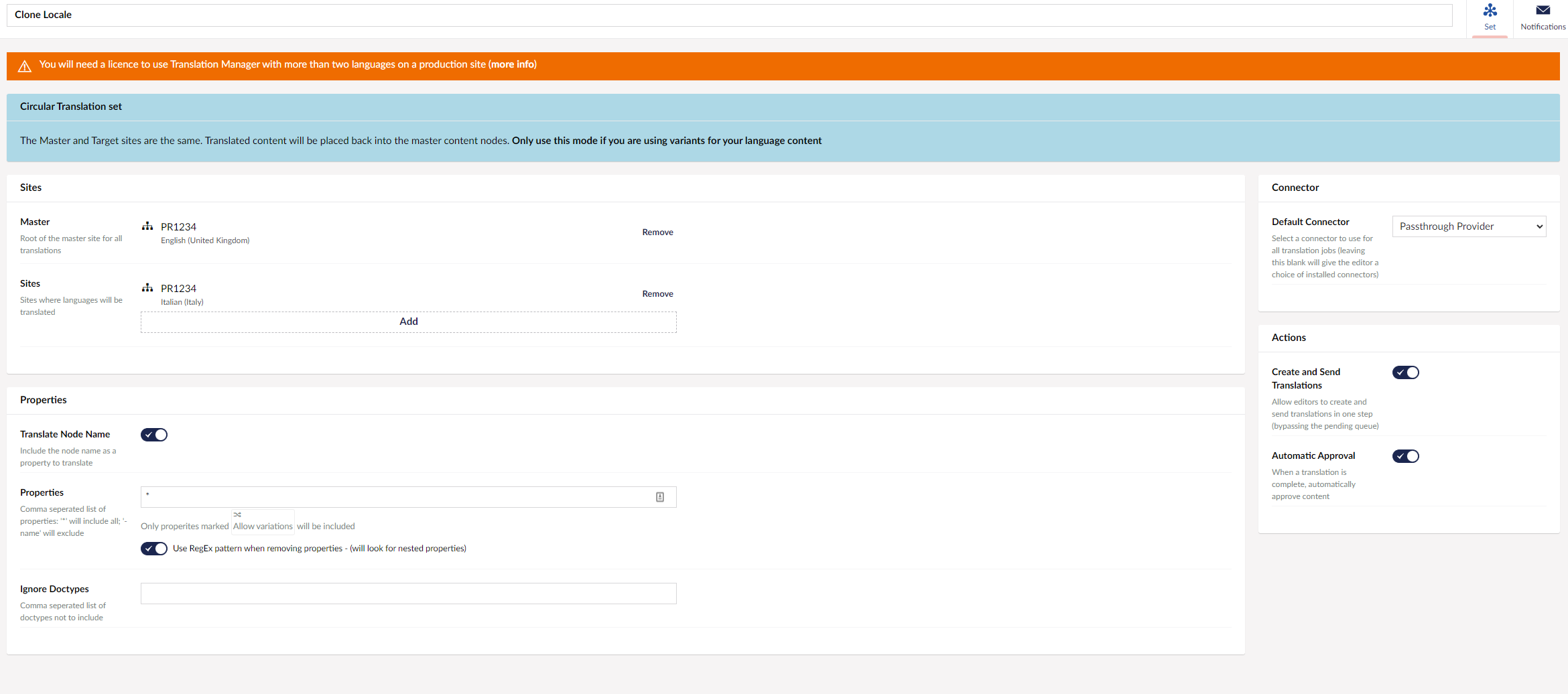This screenshot has width=1568, height=694.
Task: Click the Ignore Doctypes input field
Action: click(408, 594)
